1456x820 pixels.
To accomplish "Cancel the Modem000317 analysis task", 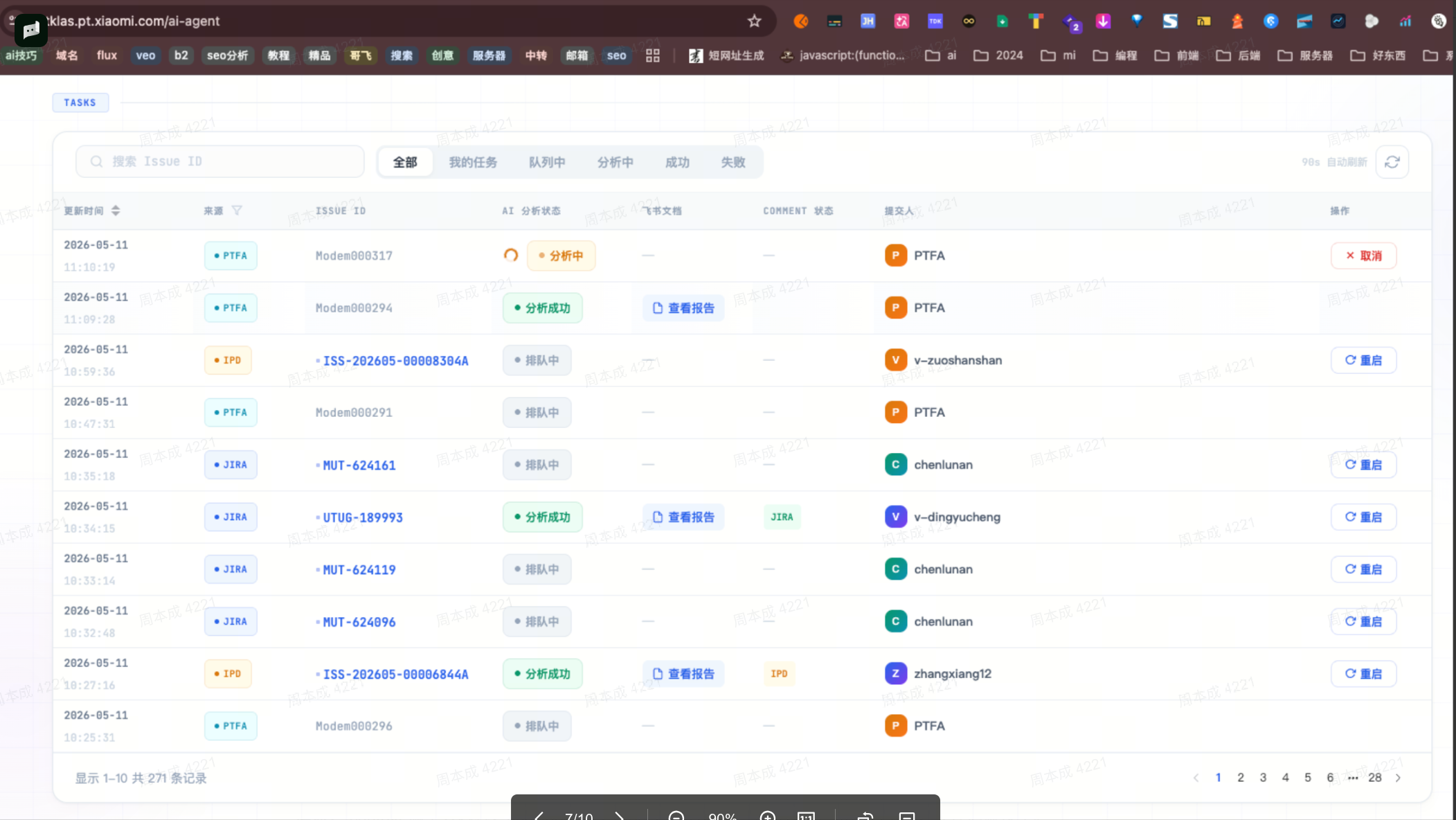I will (x=1363, y=256).
